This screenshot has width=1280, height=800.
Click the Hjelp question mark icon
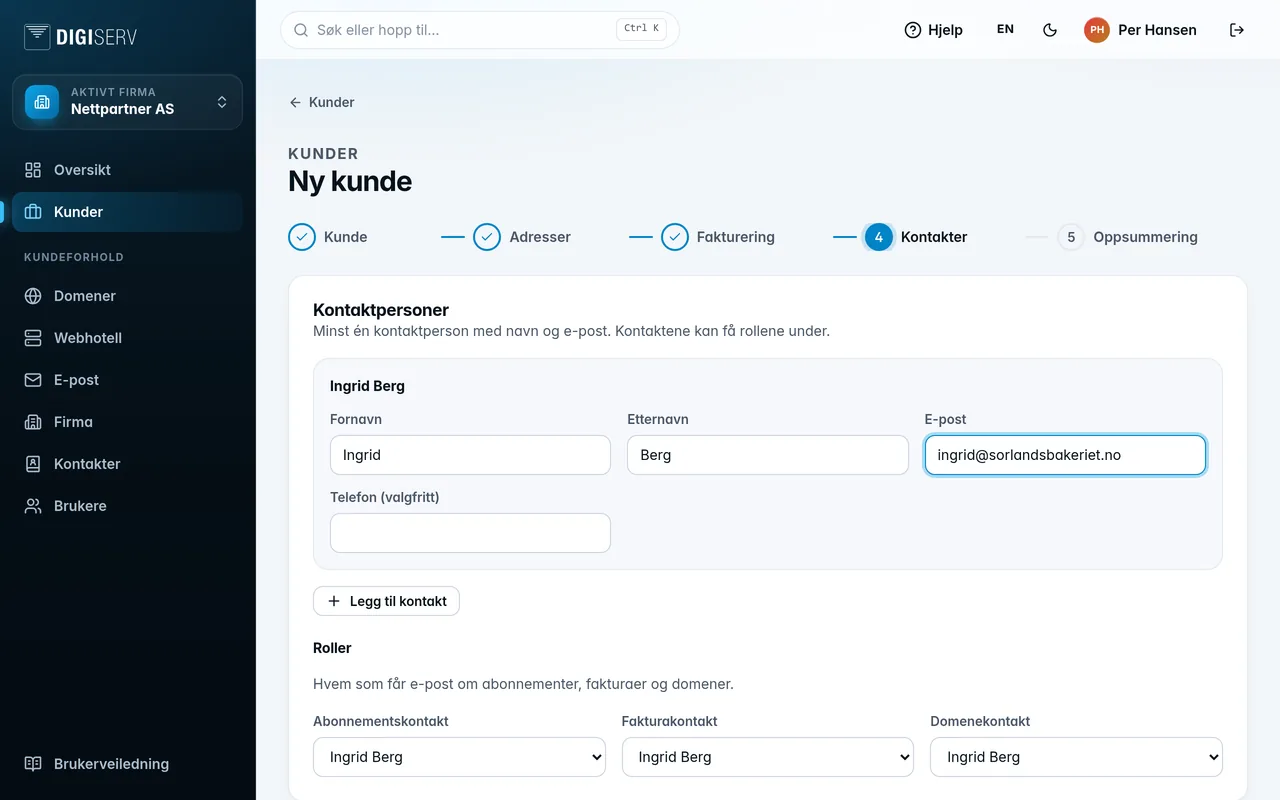912,30
